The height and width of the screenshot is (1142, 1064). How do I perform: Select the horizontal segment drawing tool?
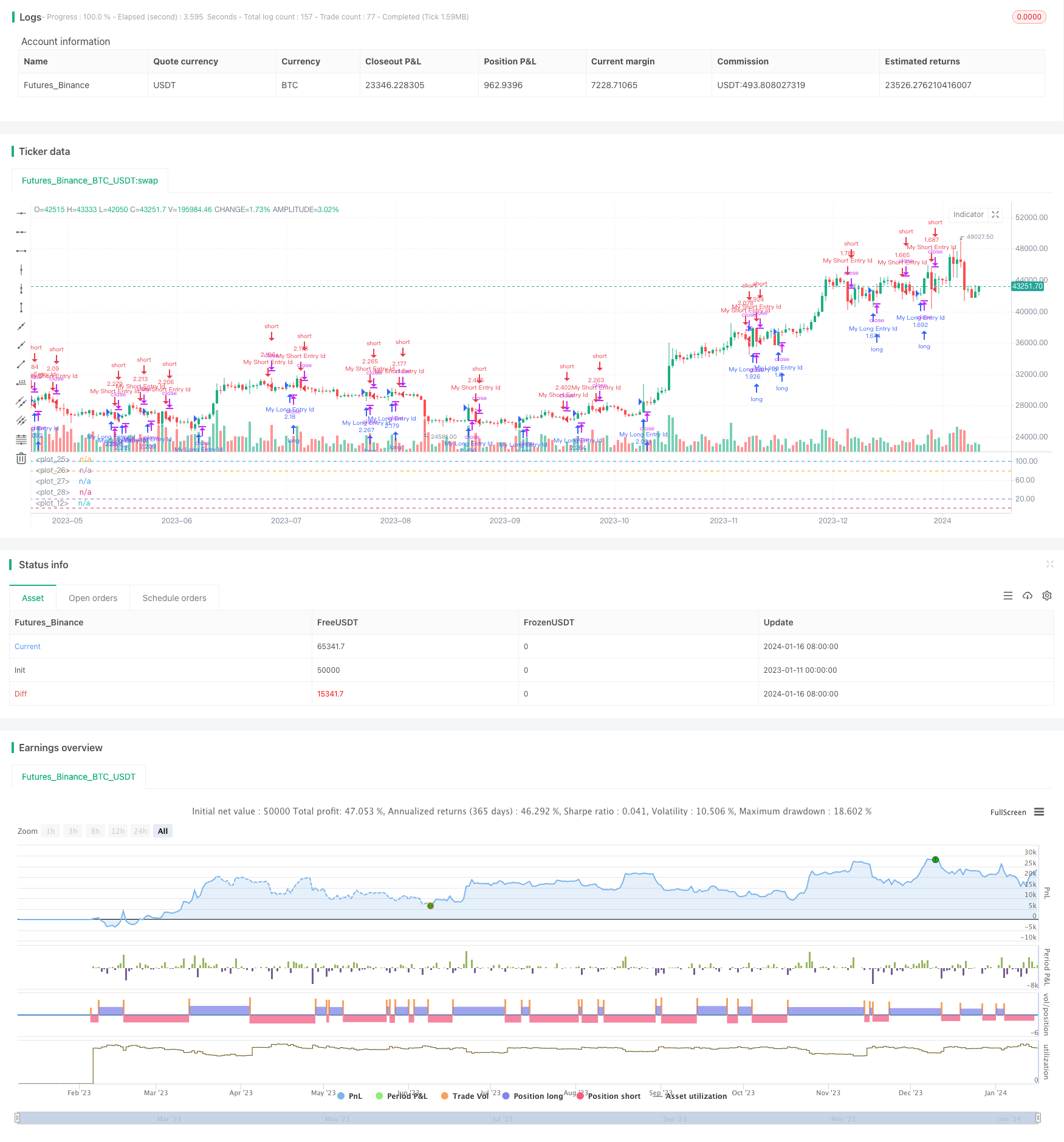click(21, 251)
